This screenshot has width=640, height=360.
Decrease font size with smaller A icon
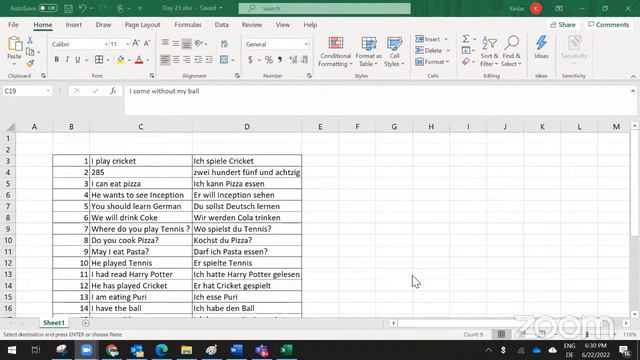click(x=147, y=43)
